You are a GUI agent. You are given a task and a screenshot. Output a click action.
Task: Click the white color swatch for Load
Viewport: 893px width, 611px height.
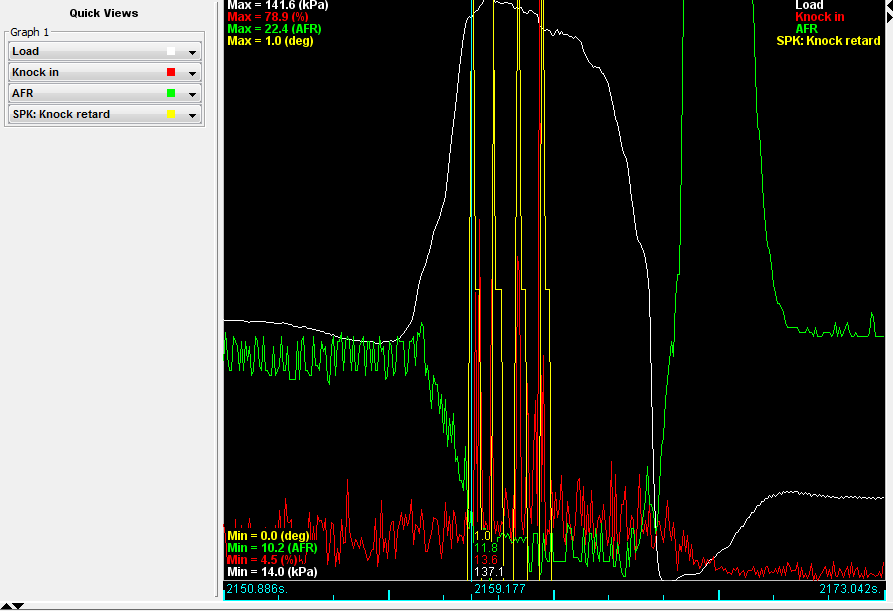coord(171,51)
